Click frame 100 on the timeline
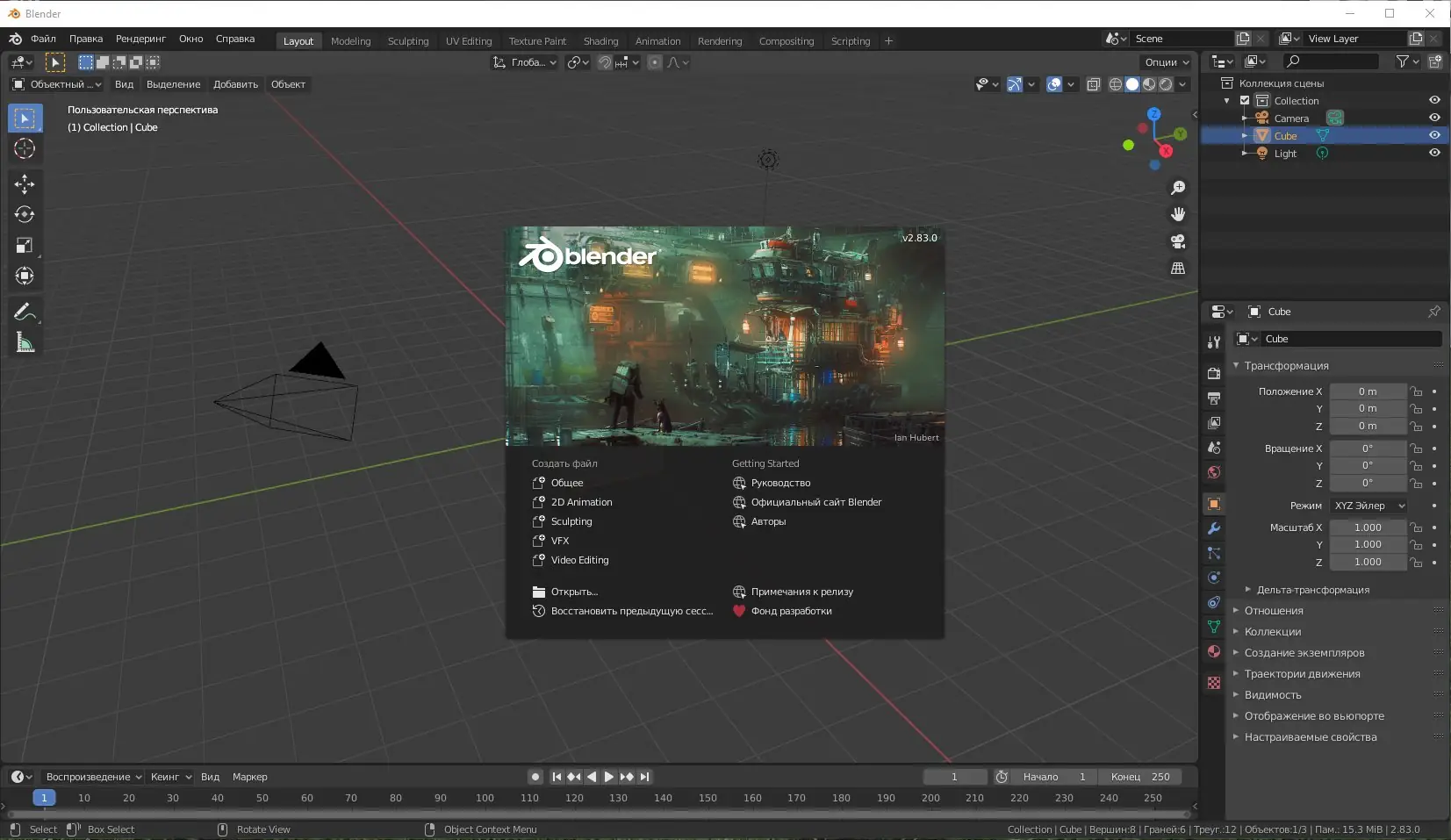Viewport: 1451px width, 840px height. coord(485,798)
